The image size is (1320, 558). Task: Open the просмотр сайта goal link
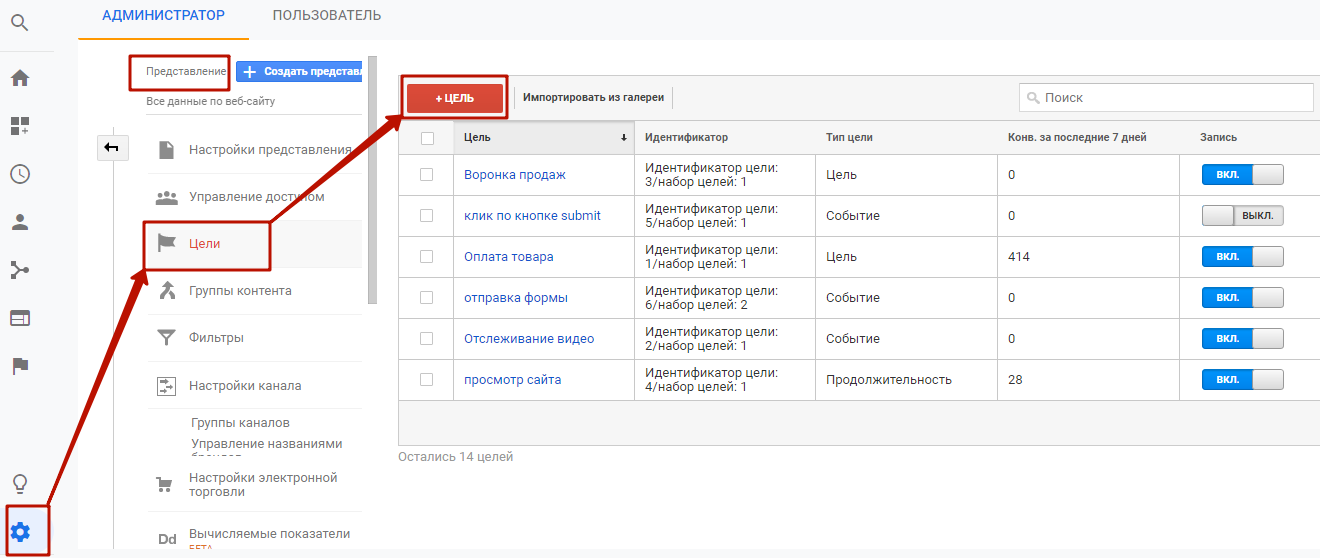pyautogui.click(x=512, y=380)
